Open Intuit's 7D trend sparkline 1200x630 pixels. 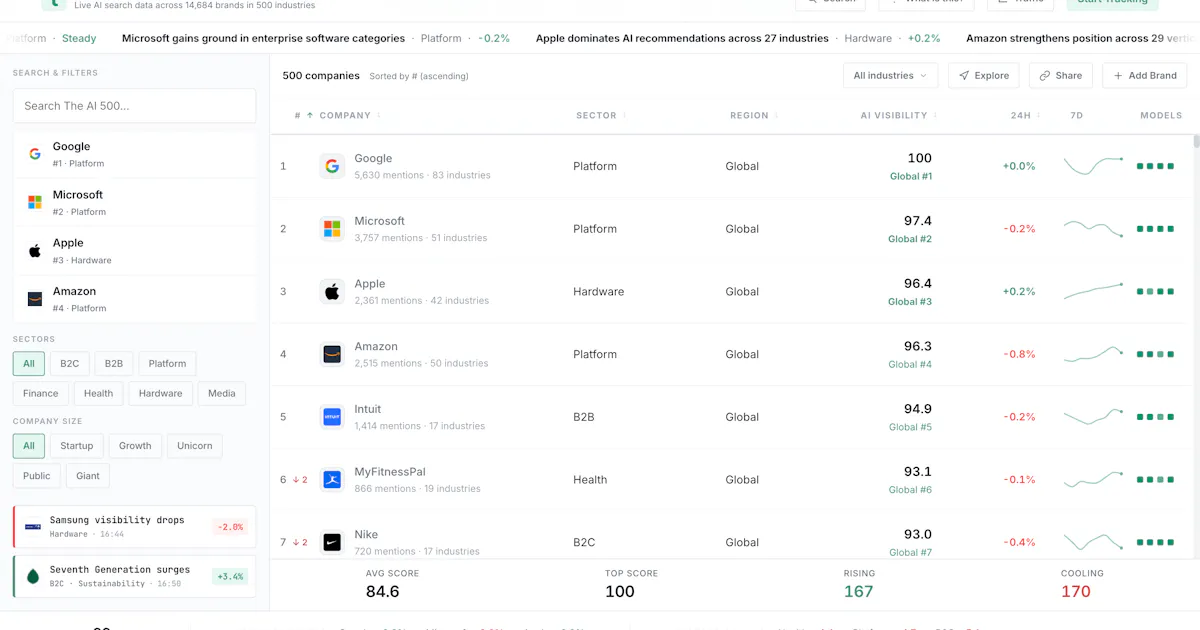coord(1093,417)
